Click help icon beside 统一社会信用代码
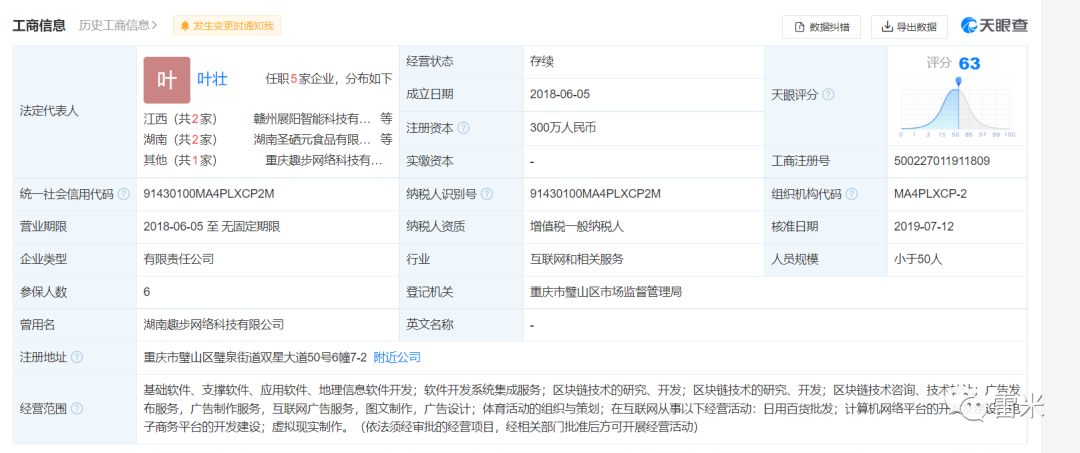1080x453 pixels. coord(123,194)
